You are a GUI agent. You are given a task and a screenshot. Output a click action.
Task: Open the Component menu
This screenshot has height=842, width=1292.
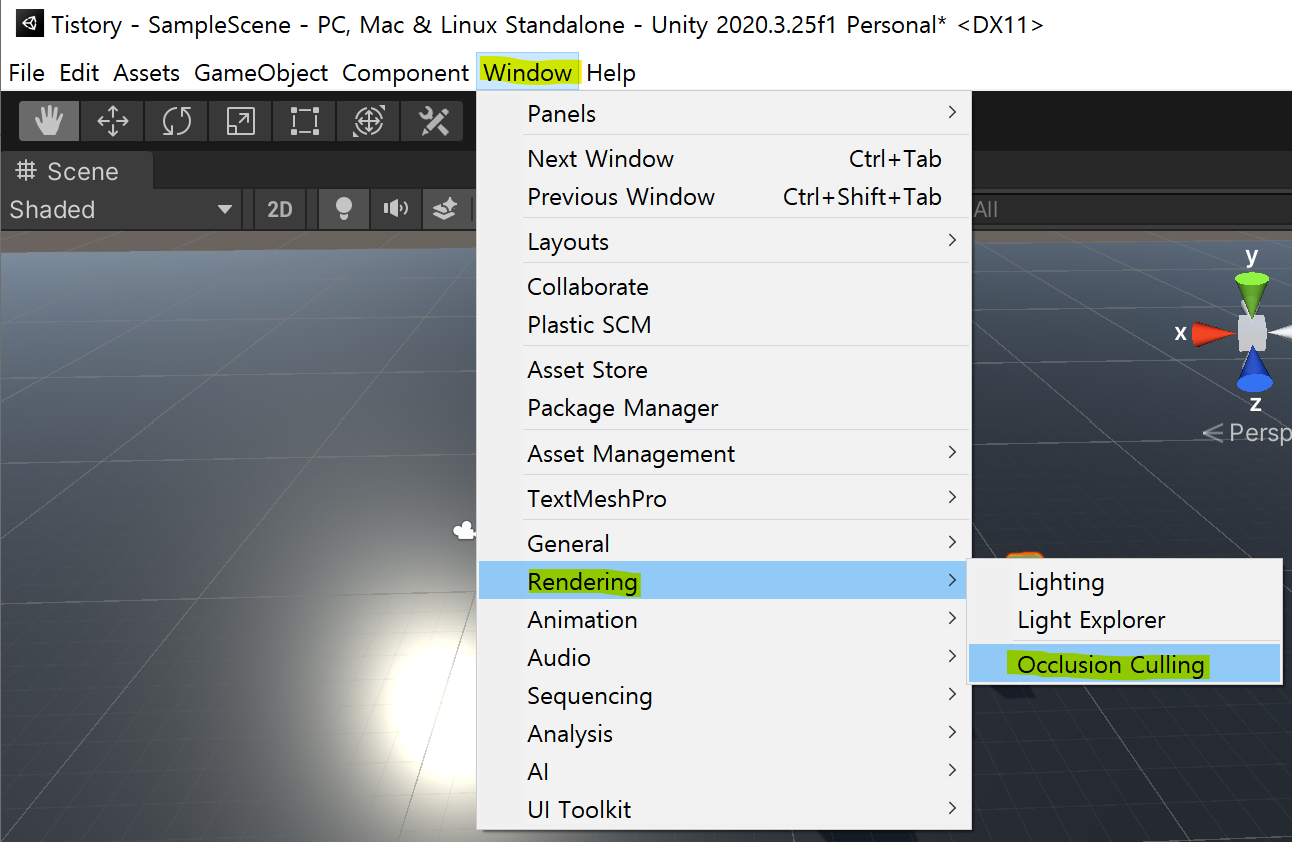(x=405, y=73)
